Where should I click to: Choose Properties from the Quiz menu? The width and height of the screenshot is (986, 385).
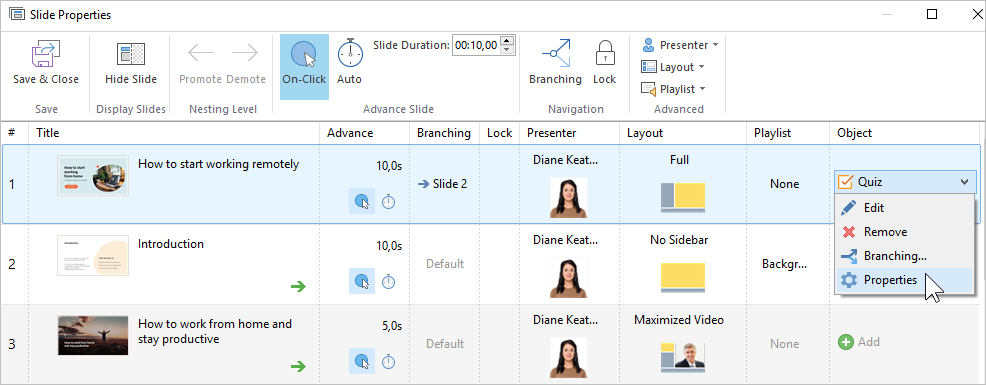tap(905, 281)
